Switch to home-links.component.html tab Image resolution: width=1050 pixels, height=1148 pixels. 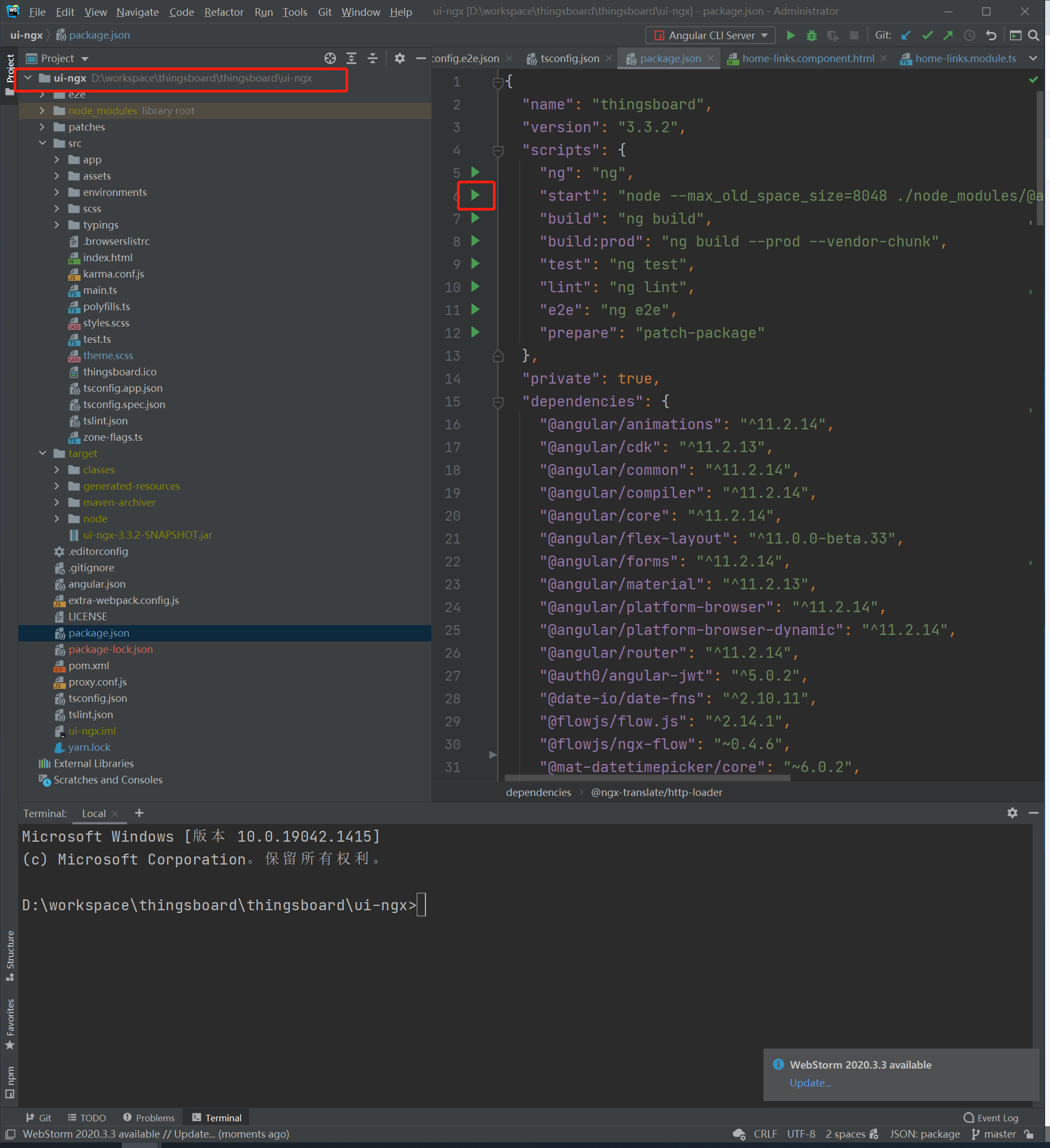[807, 58]
